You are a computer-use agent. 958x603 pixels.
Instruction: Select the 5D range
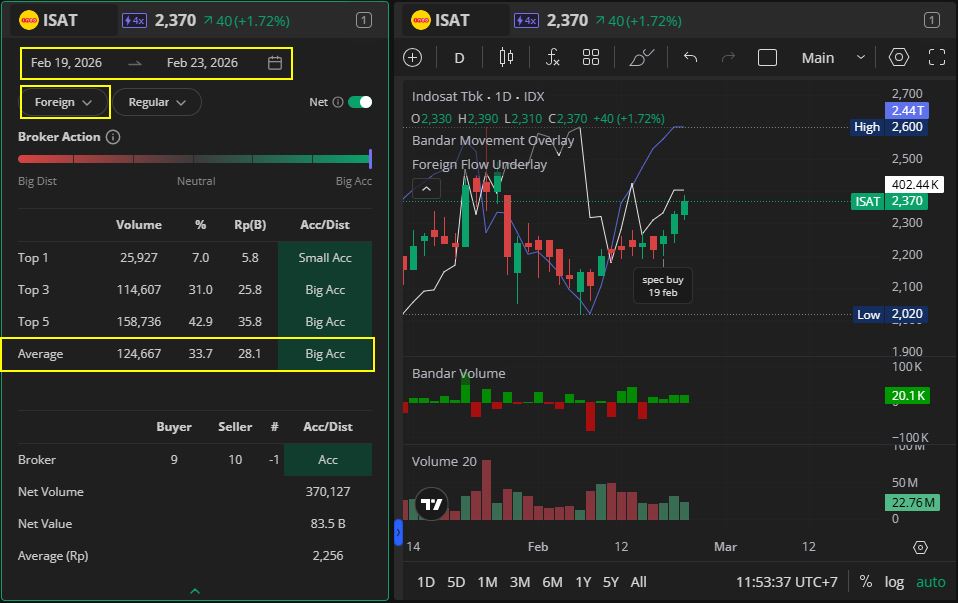coord(456,582)
